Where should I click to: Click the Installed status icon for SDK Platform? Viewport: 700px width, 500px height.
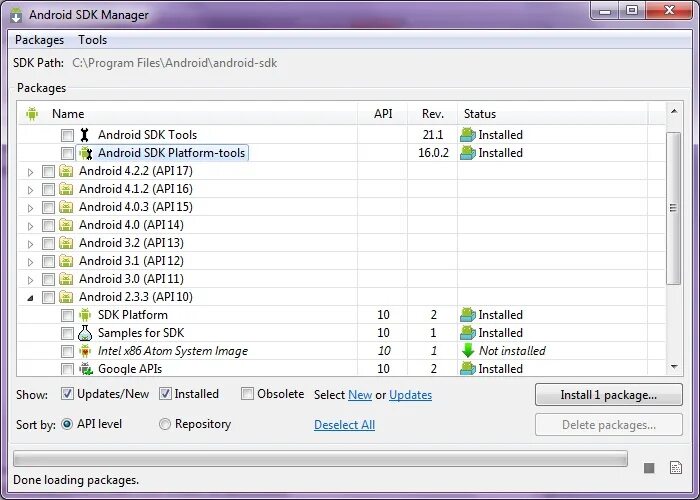click(x=467, y=315)
